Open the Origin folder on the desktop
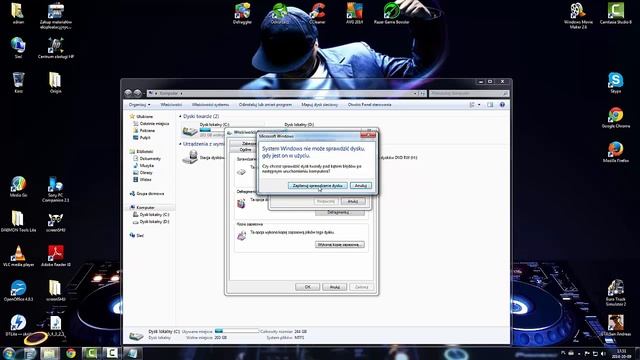 tap(56, 83)
